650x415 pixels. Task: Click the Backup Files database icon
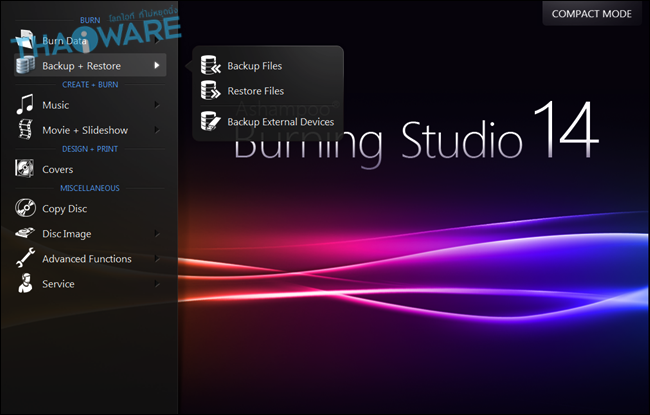click(211, 65)
